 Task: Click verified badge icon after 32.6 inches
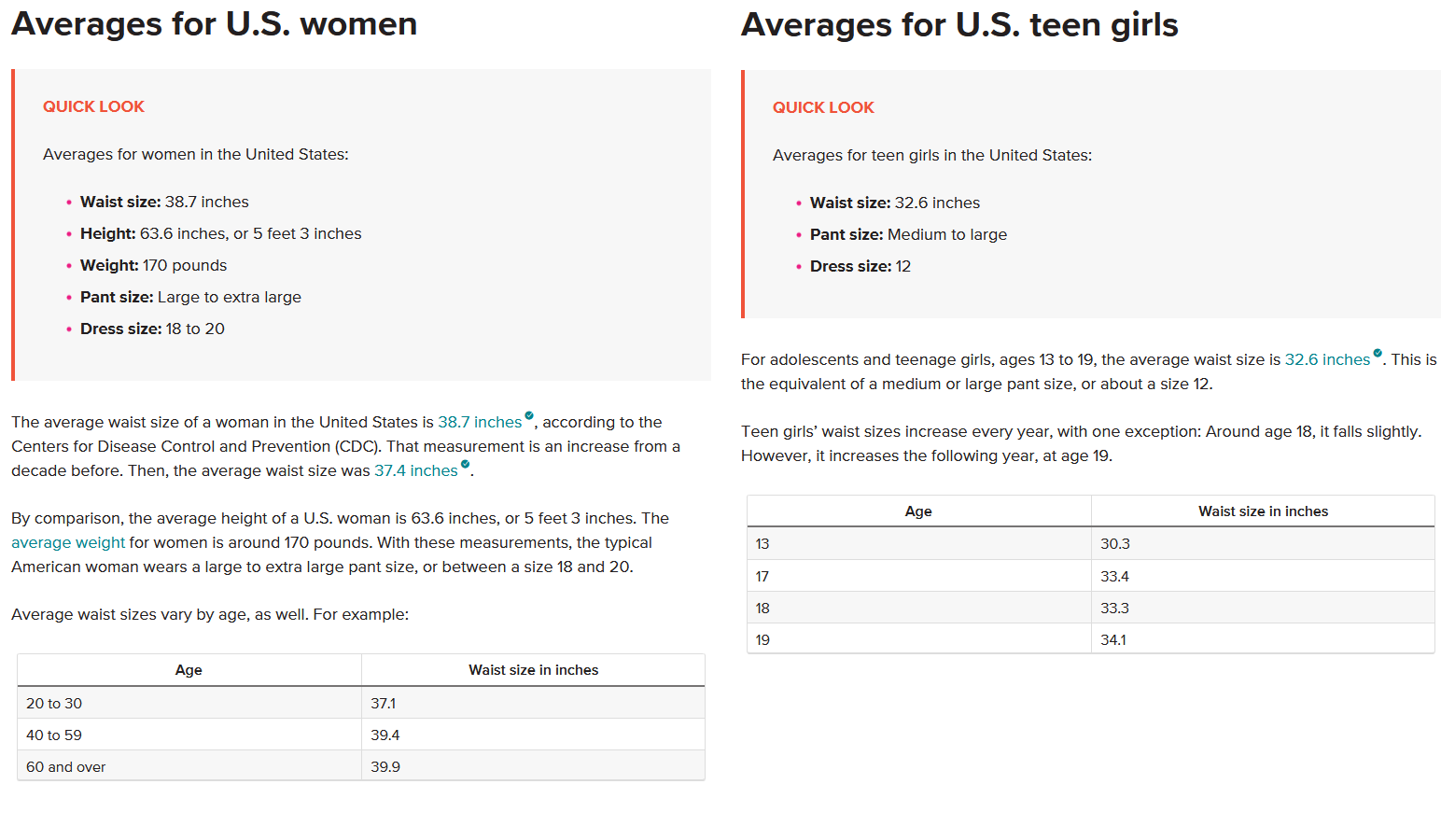coord(1378,353)
